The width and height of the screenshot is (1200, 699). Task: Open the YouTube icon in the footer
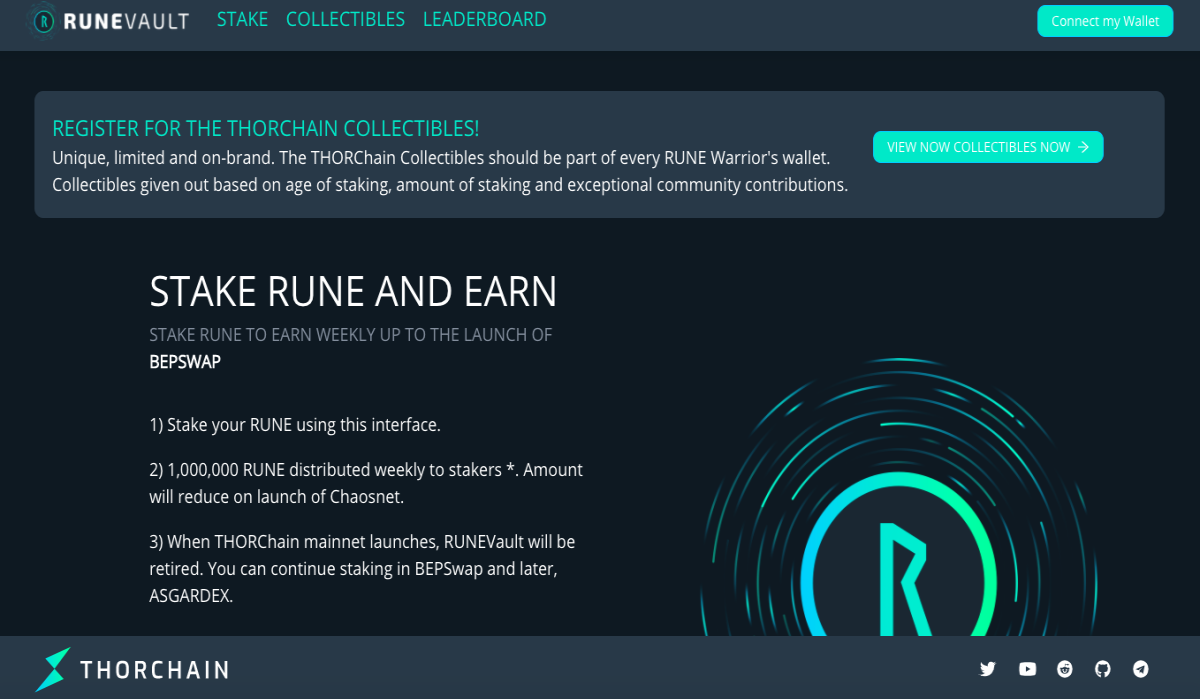point(1027,669)
